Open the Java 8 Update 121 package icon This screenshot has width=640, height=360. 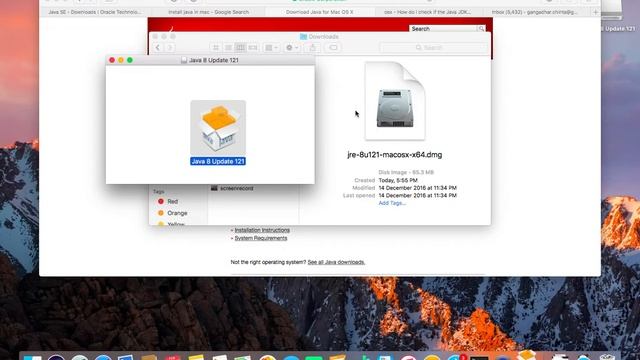[218, 127]
